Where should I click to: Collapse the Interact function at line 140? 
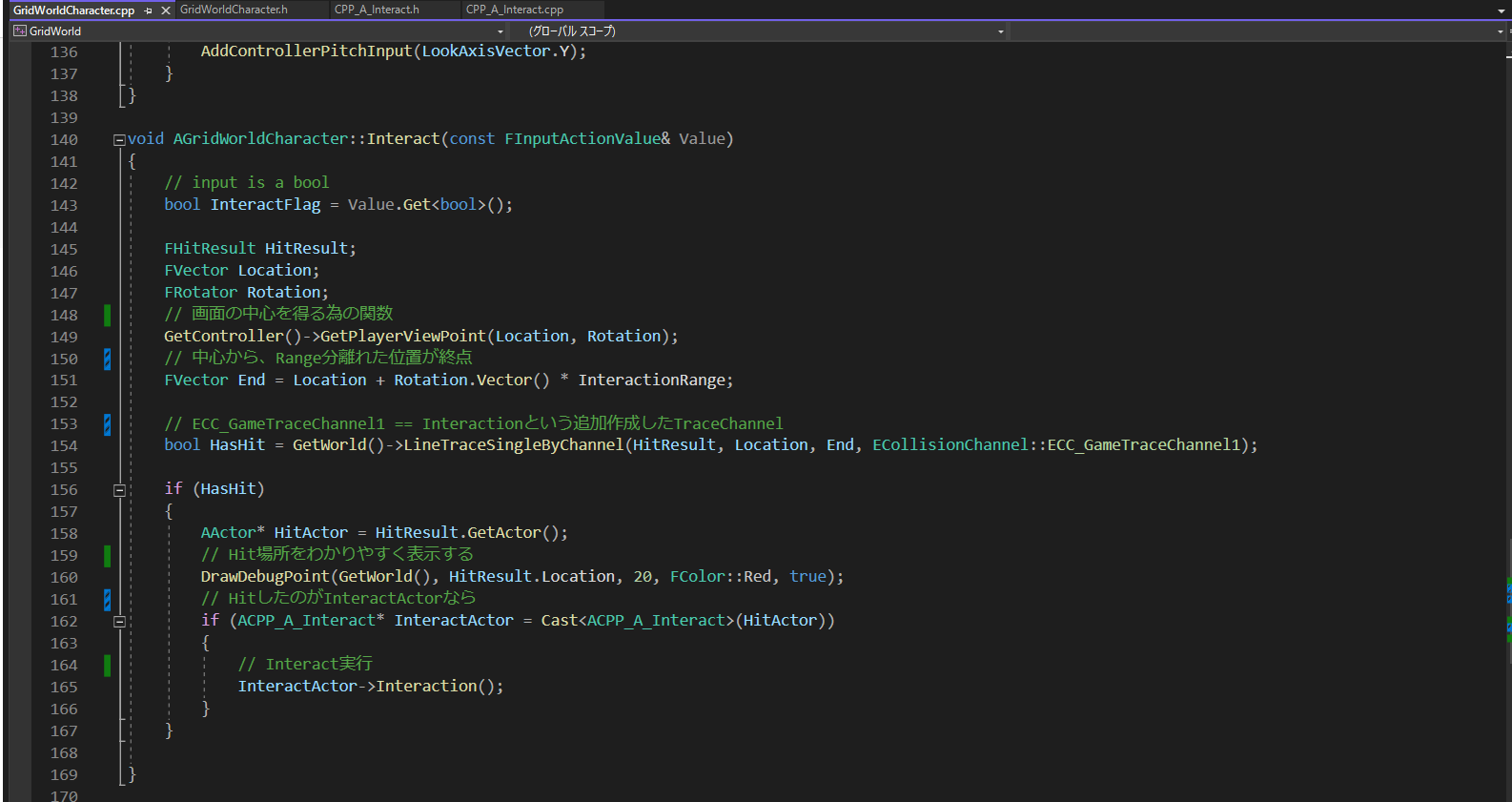pos(119,140)
